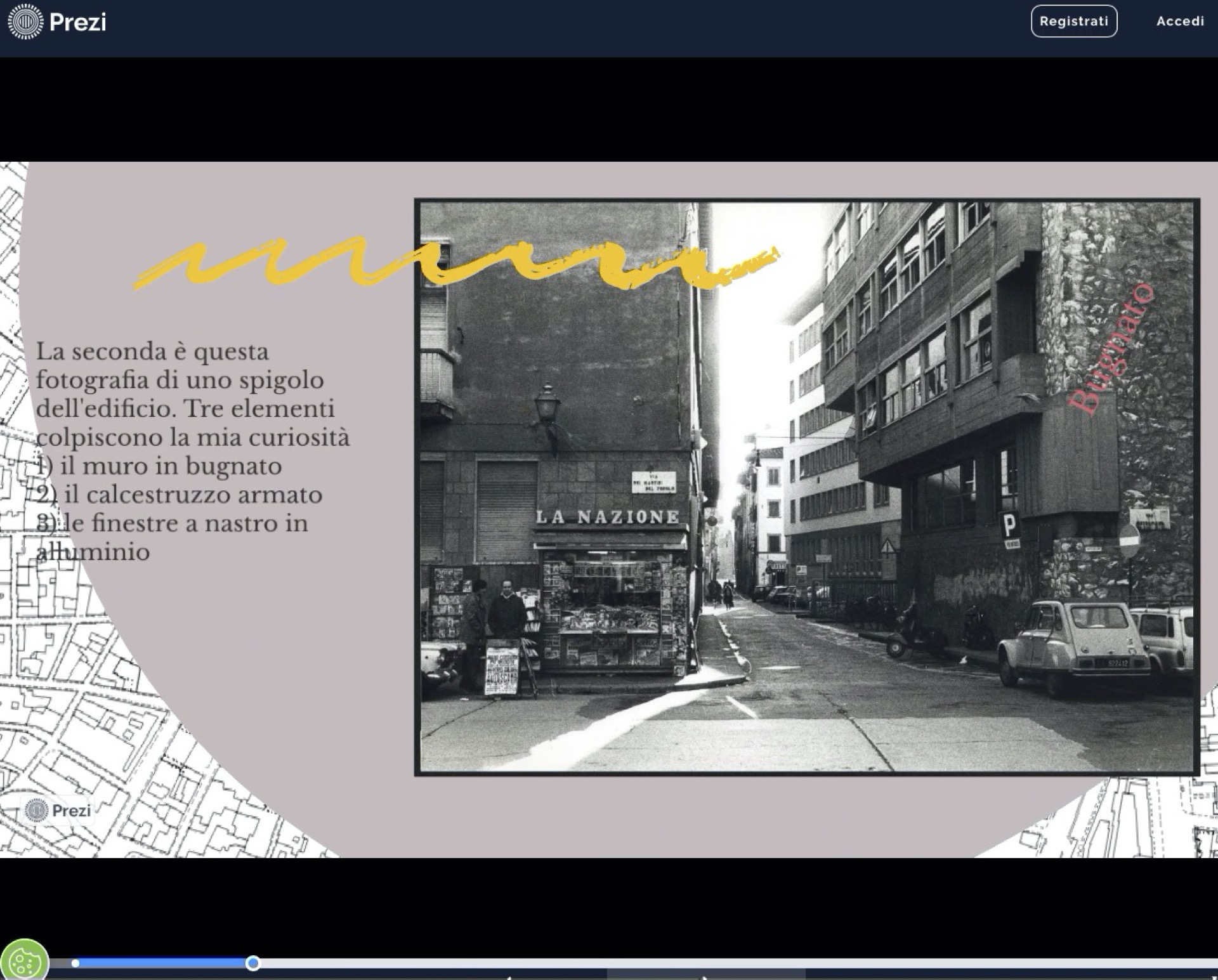Image resolution: width=1218 pixels, height=980 pixels.
Task: Click the text line 'il calcestruzzo armato'
Action: [x=193, y=494]
